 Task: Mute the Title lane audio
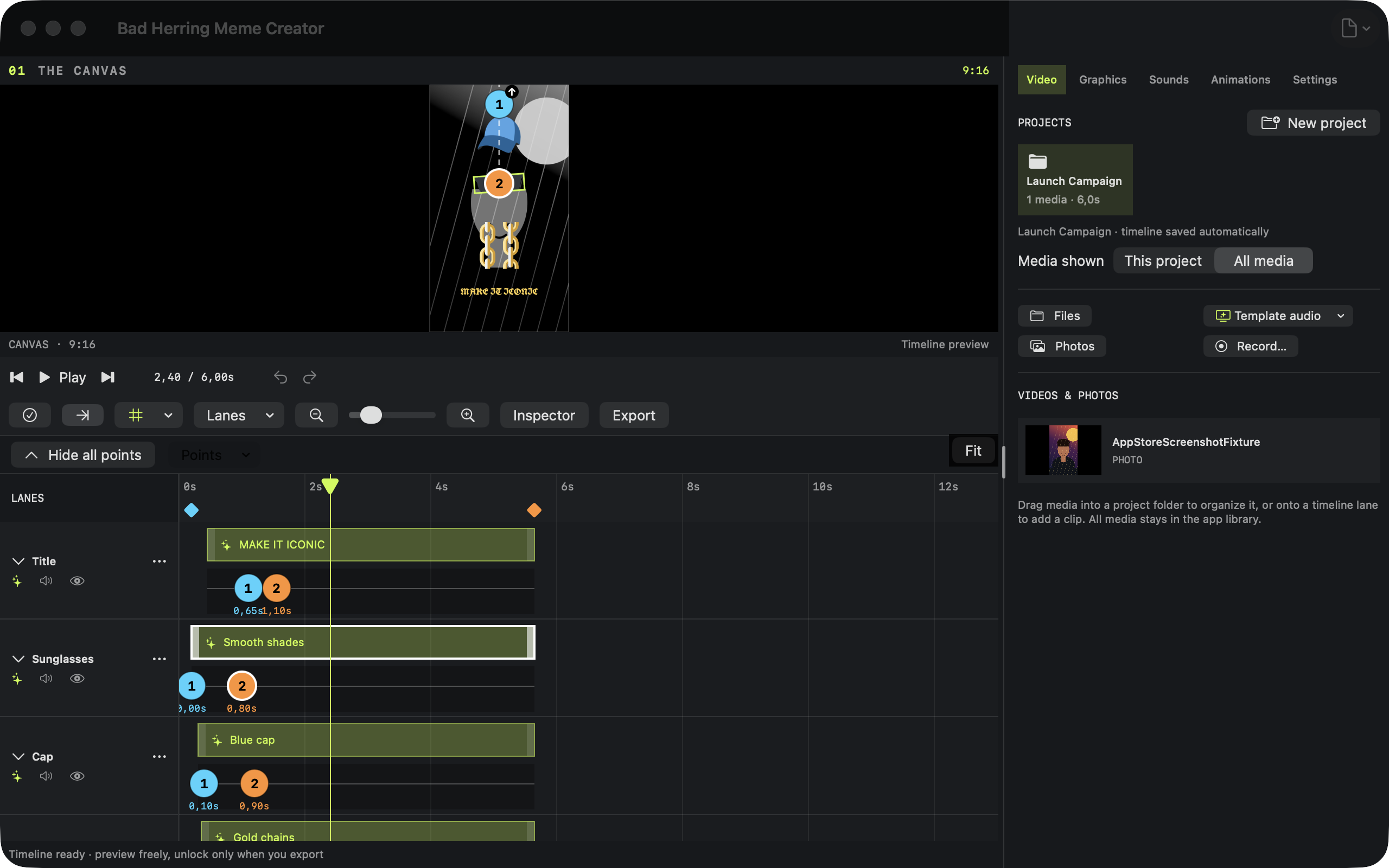click(x=46, y=581)
